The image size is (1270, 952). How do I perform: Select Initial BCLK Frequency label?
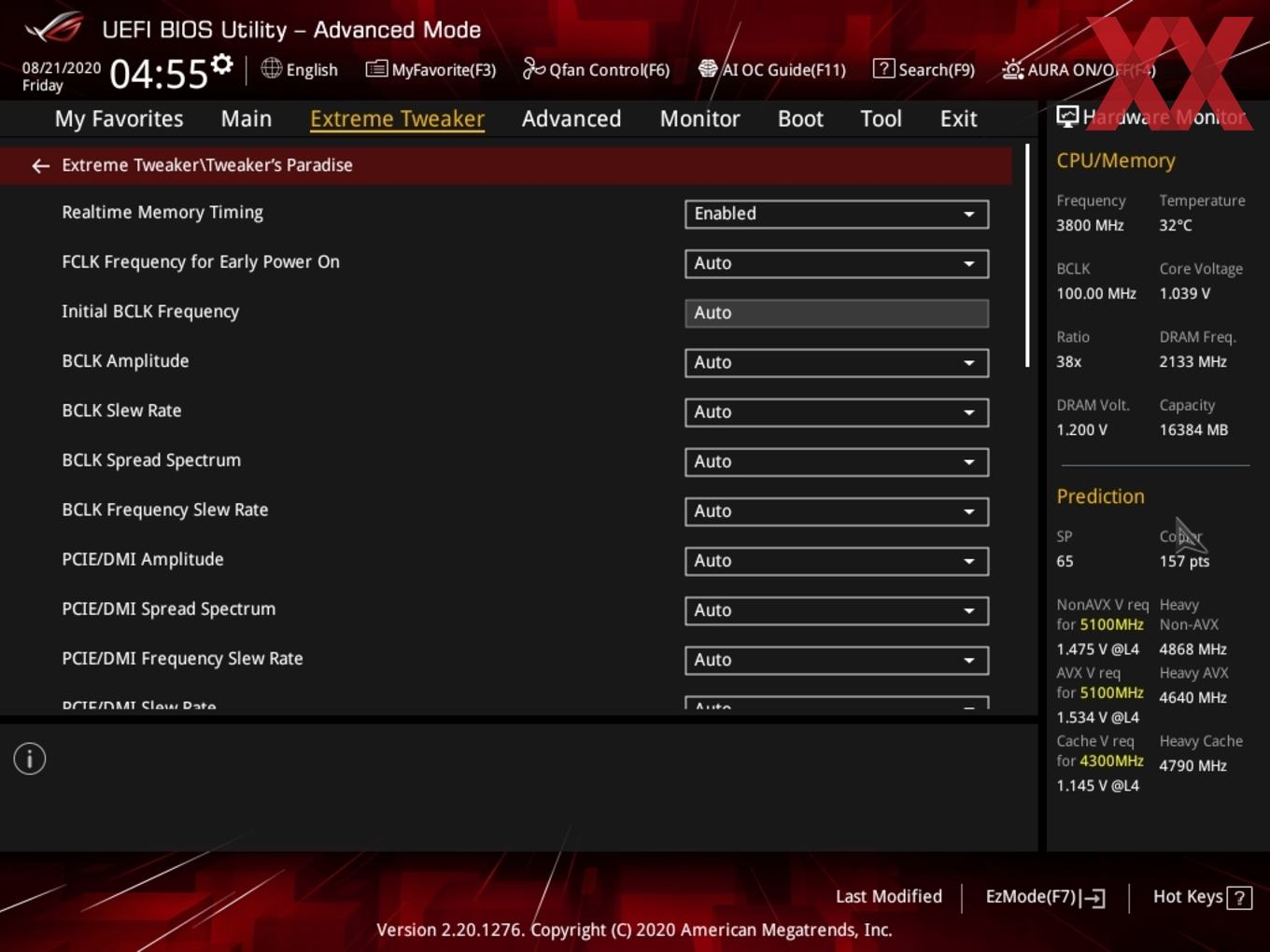click(x=150, y=311)
